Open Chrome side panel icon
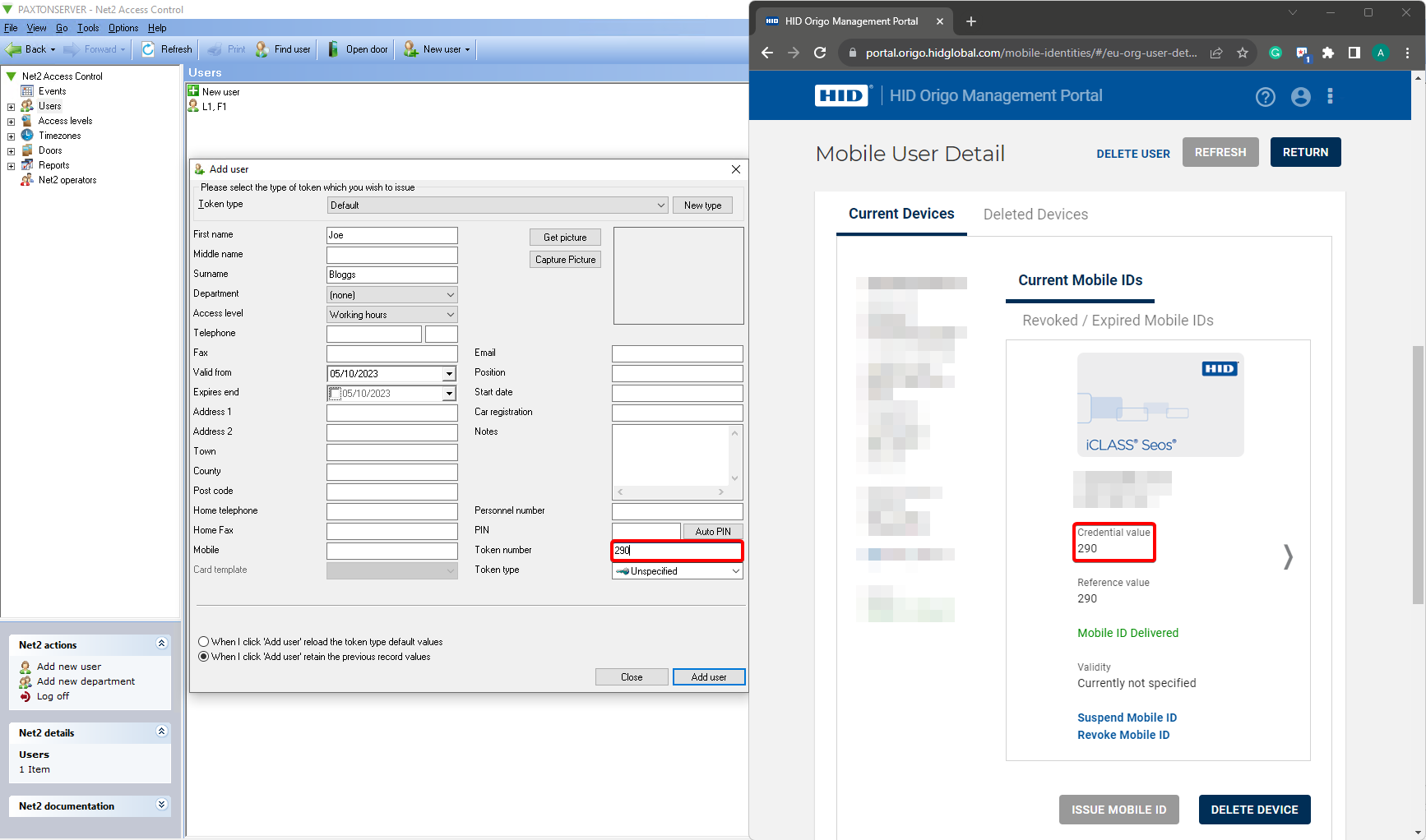The image size is (1426, 840). pyautogui.click(x=1354, y=53)
